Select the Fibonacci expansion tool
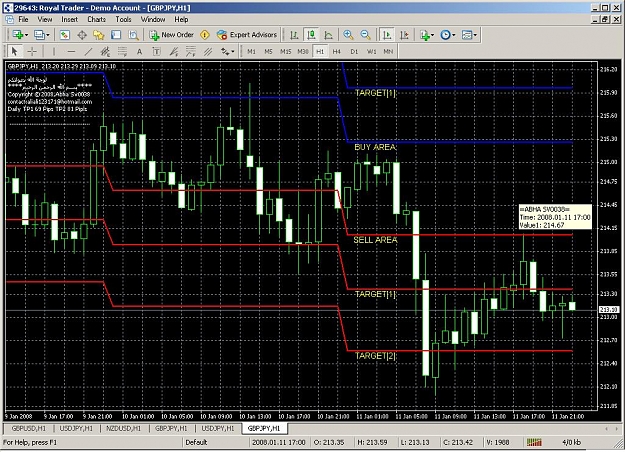 [191, 51]
